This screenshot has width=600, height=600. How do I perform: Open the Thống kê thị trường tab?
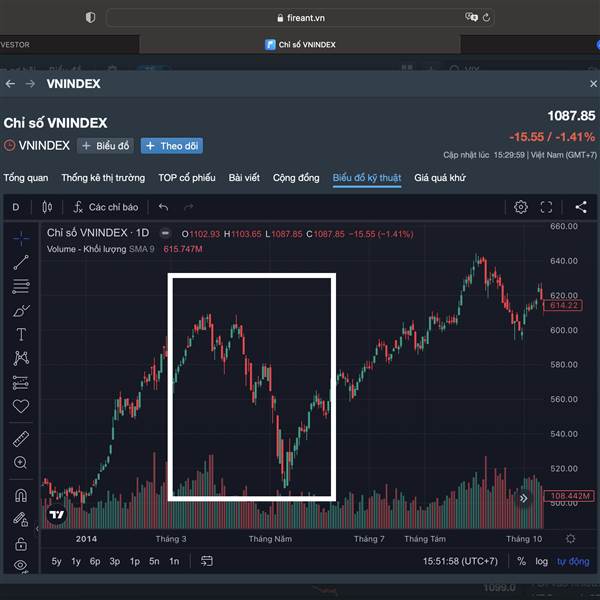tap(103, 178)
